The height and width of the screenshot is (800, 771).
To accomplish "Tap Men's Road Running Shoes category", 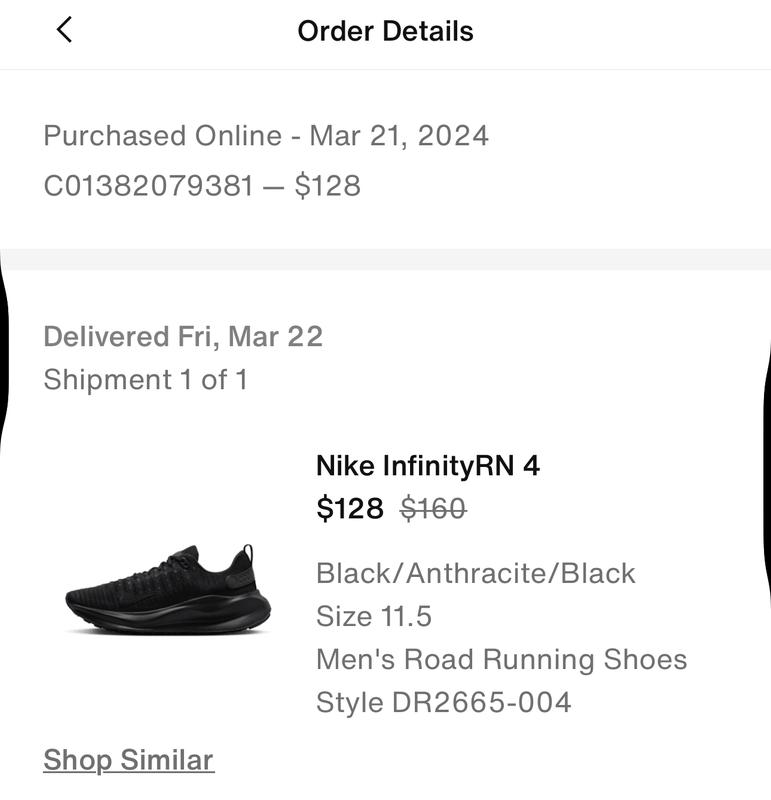I will (x=501, y=660).
